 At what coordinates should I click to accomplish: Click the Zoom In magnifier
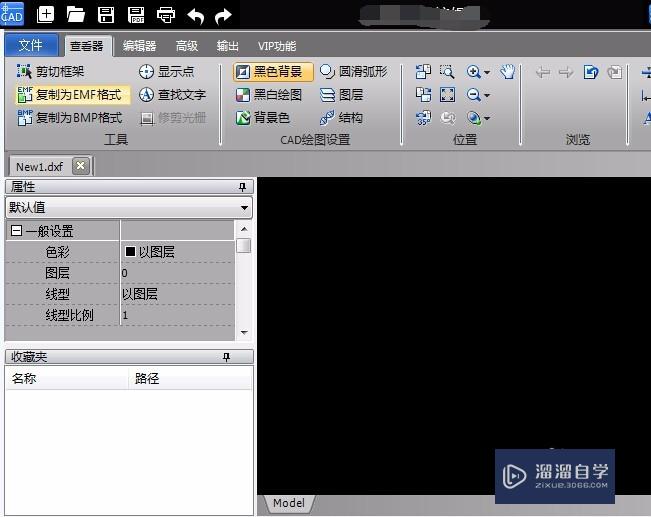click(x=473, y=71)
